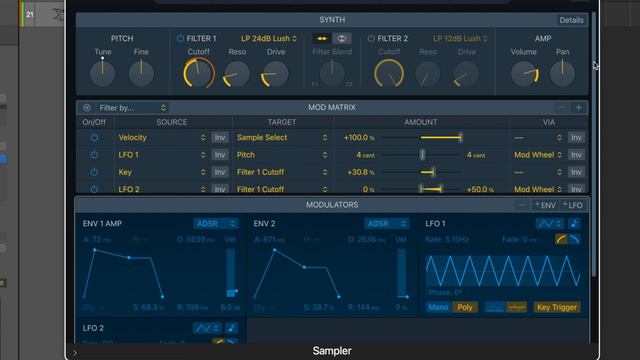Click the Fine knob in Pitch
The width and height of the screenshot is (640, 360).
tap(141, 73)
